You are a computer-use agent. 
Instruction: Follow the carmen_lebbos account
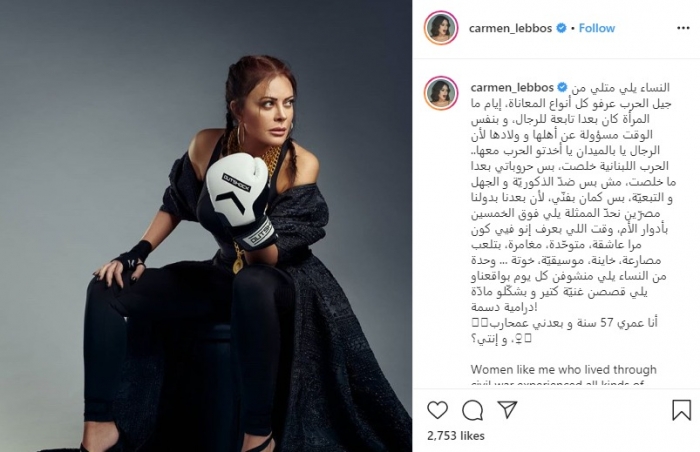(597, 28)
